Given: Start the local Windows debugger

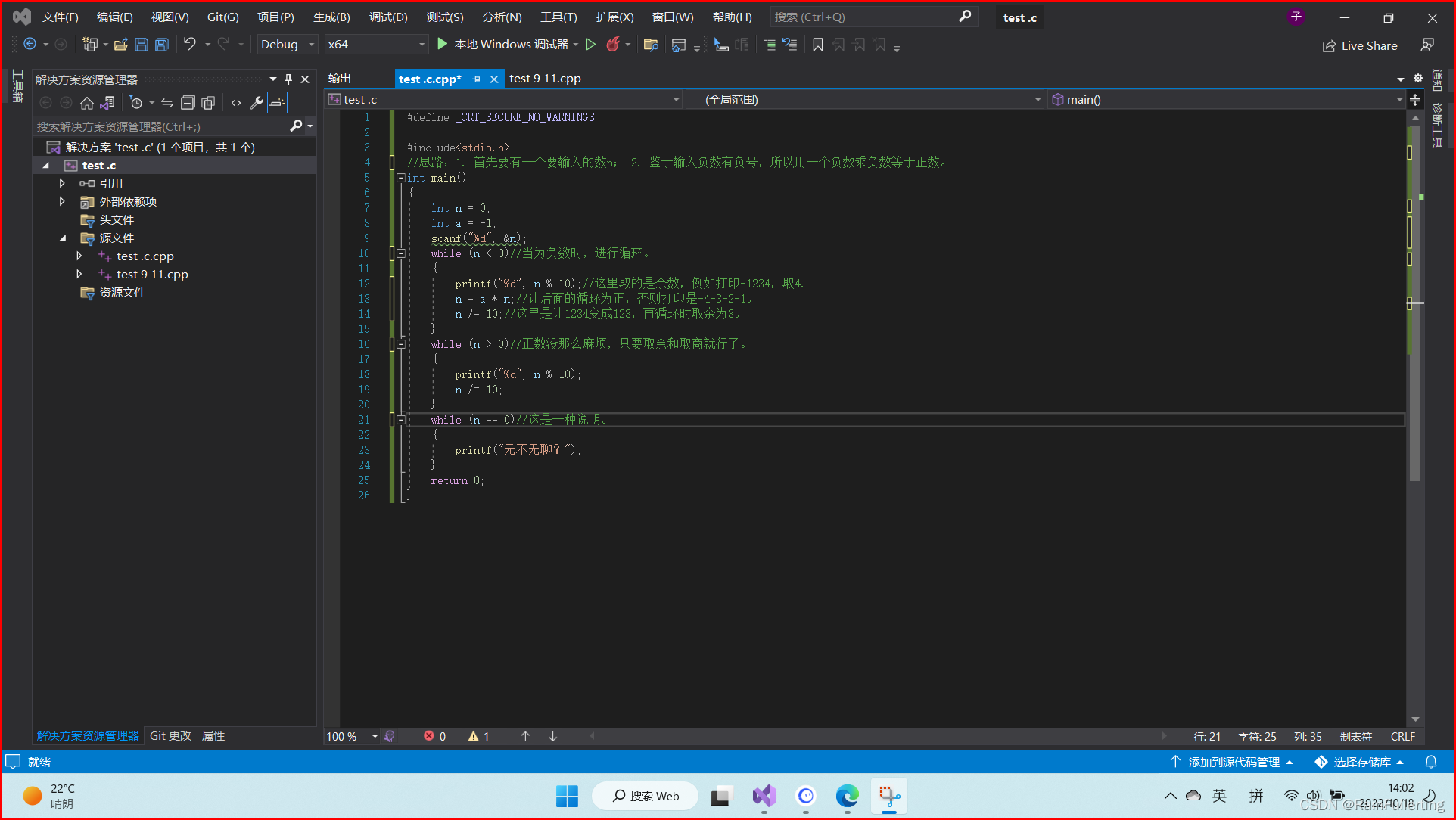Looking at the screenshot, I should 502,45.
